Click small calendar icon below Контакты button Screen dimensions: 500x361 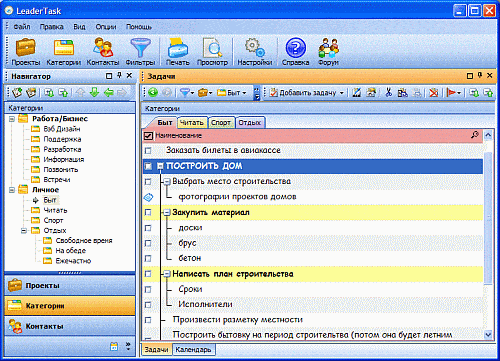coord(114,346)
